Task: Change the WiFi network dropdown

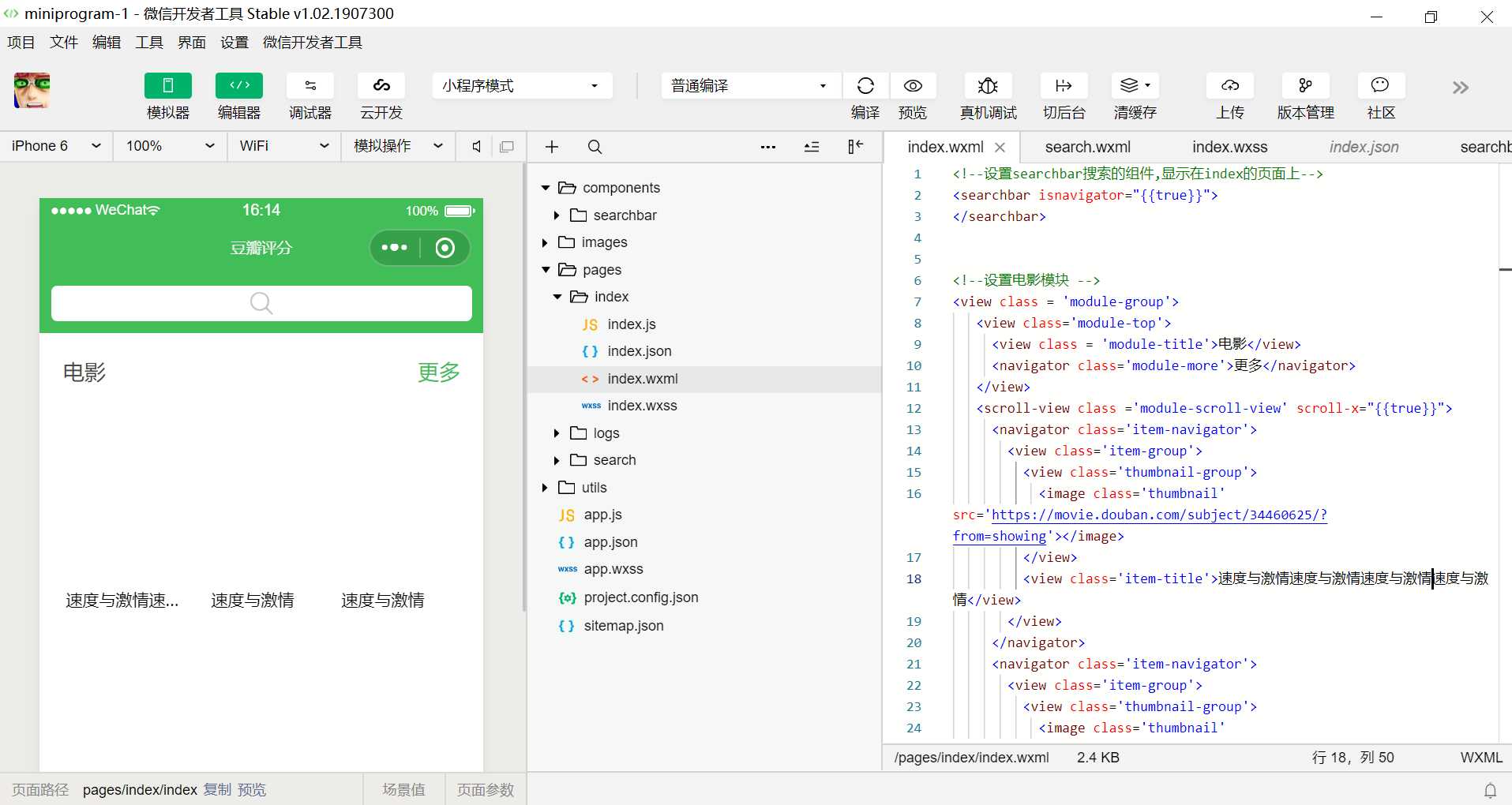Action: click(x=284, y=146)
